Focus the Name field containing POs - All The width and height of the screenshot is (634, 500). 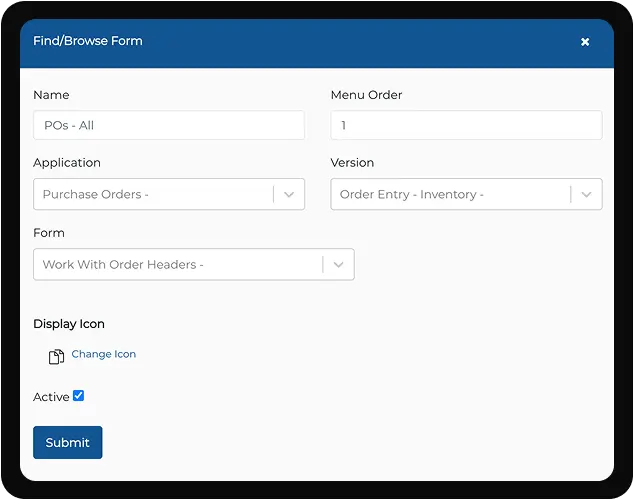pos(169,125)
